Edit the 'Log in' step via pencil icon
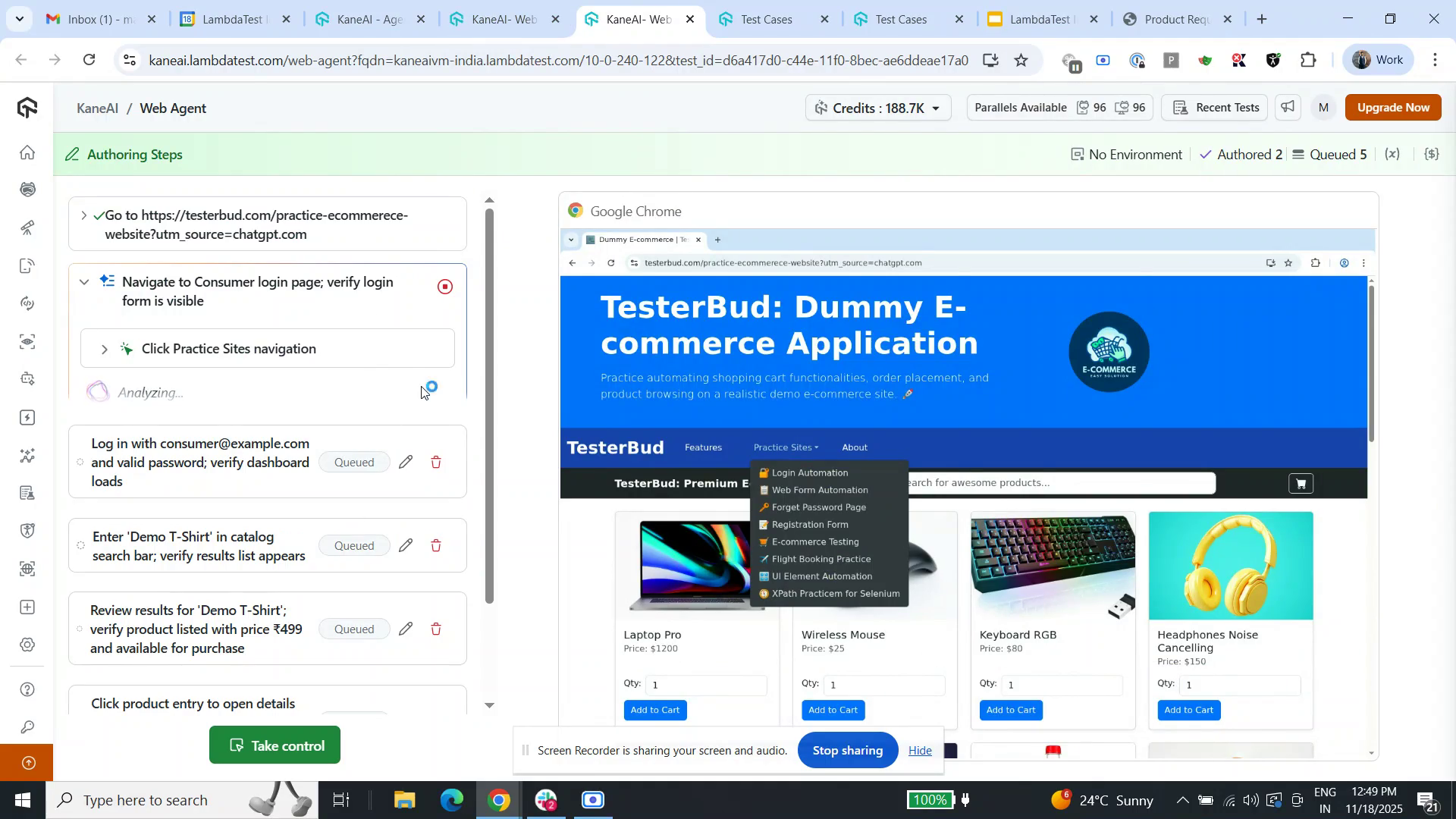 406,462
